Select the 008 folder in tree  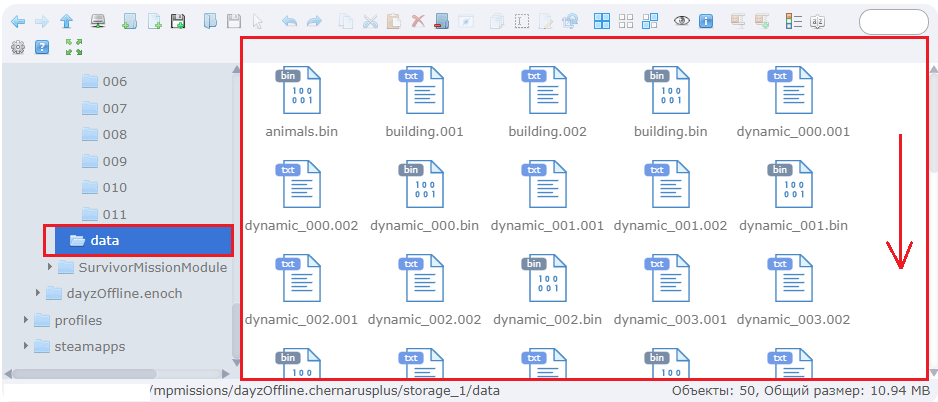coord(104,135)
